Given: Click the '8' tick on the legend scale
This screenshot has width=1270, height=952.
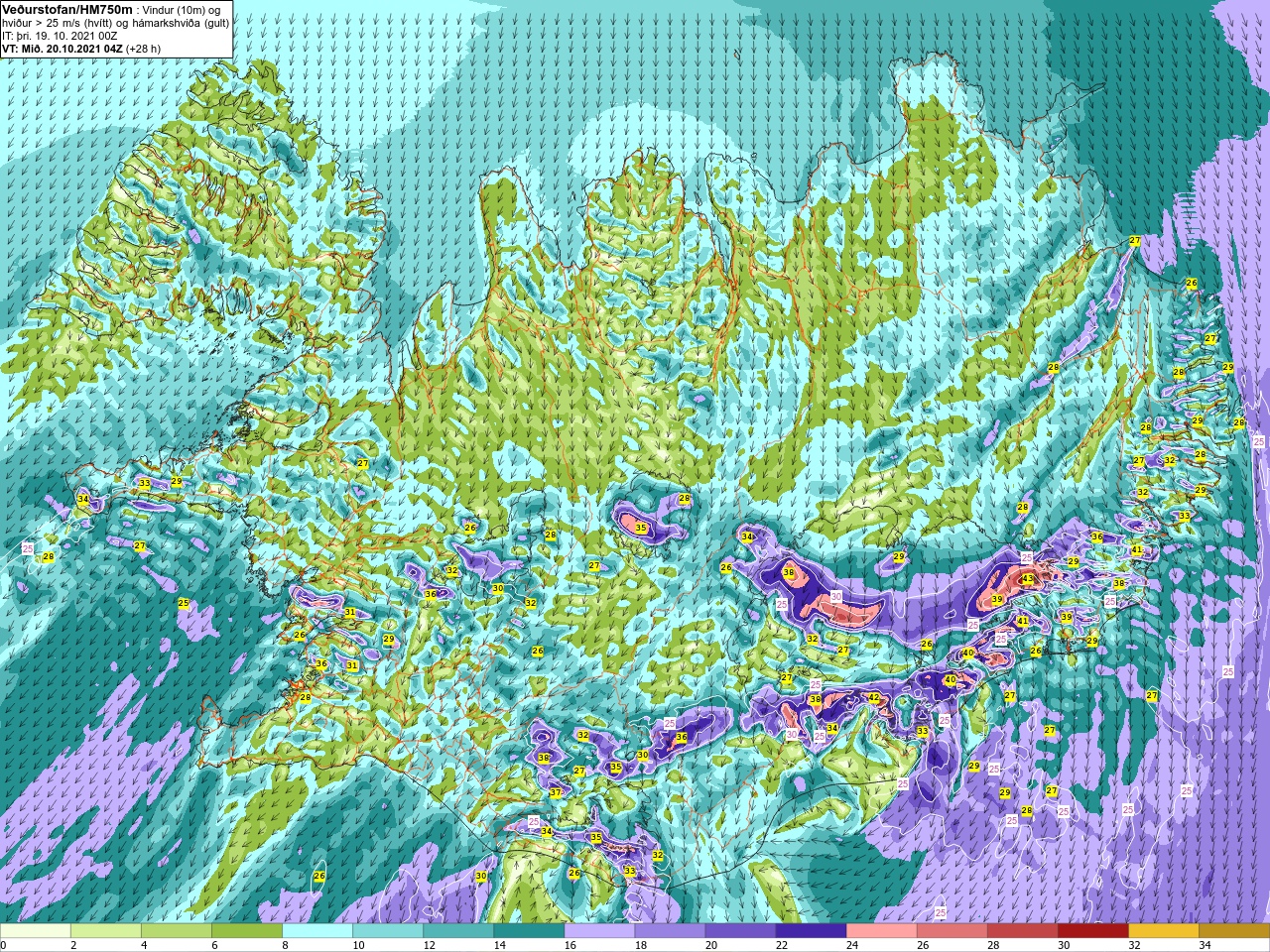Looking at the screenshot, I should coord(286,945).
